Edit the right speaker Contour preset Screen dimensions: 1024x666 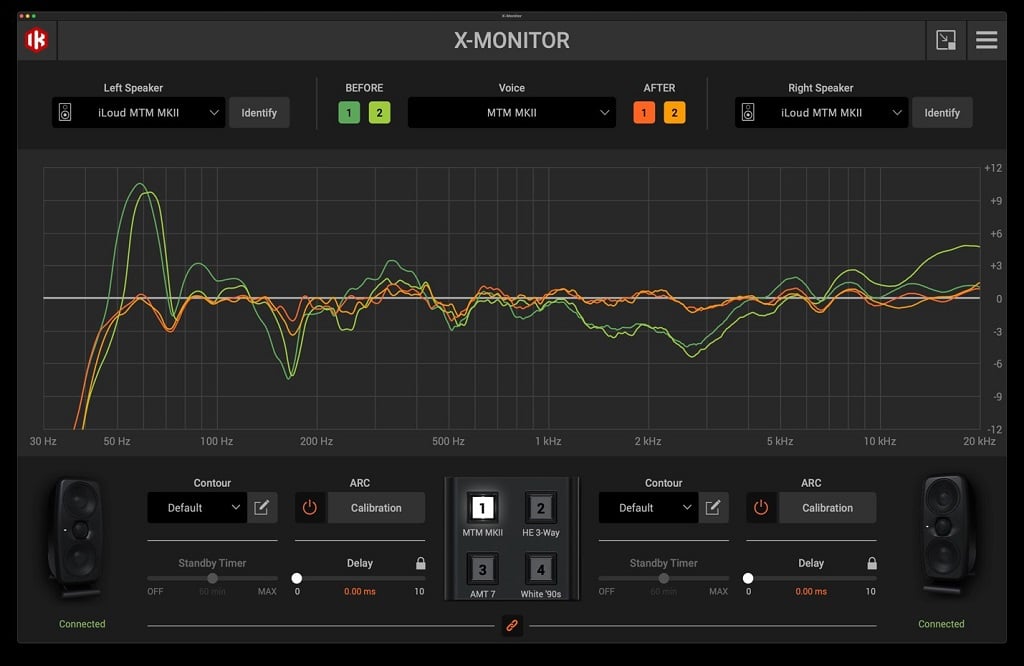[x=713, y=507]
